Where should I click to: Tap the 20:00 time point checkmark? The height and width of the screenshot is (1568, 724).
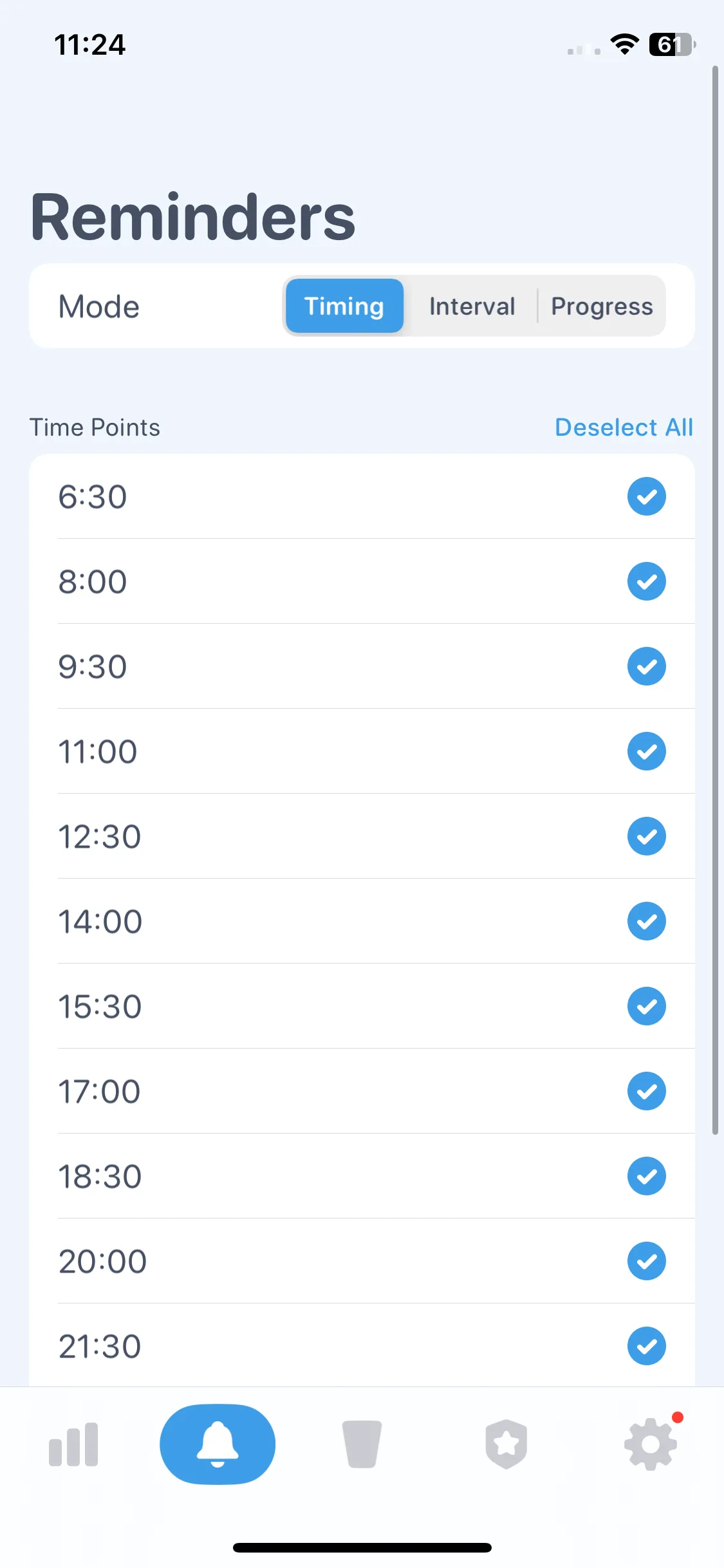tap(646, 1261)
